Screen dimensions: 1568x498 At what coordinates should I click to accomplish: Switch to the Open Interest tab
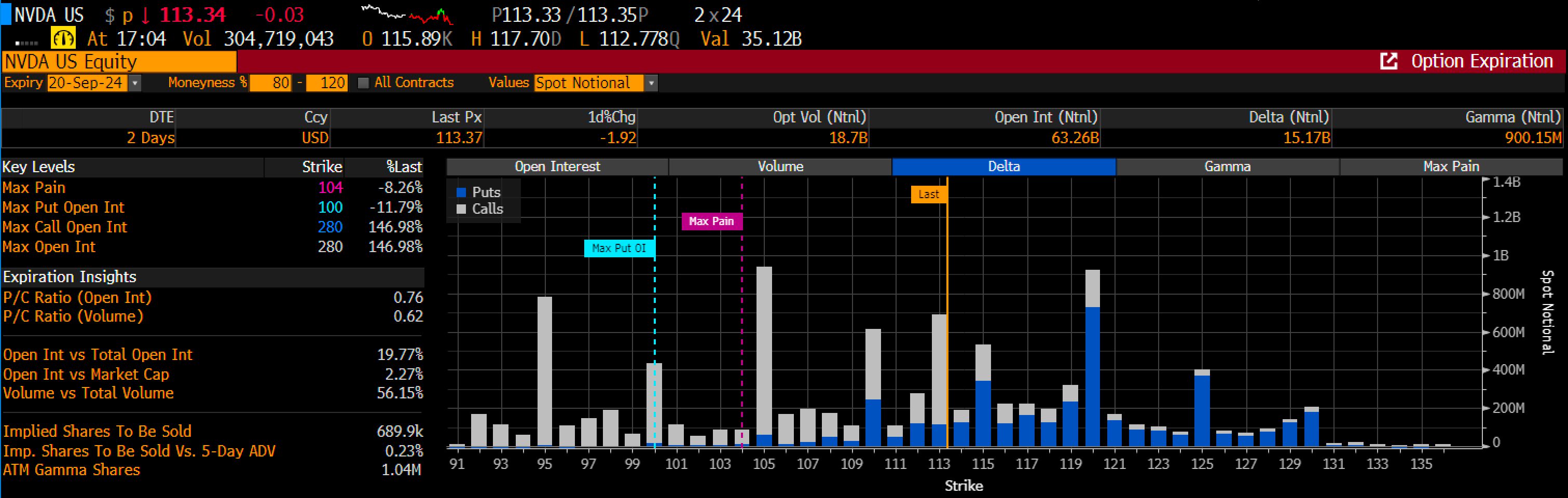[x=557, y=166]
